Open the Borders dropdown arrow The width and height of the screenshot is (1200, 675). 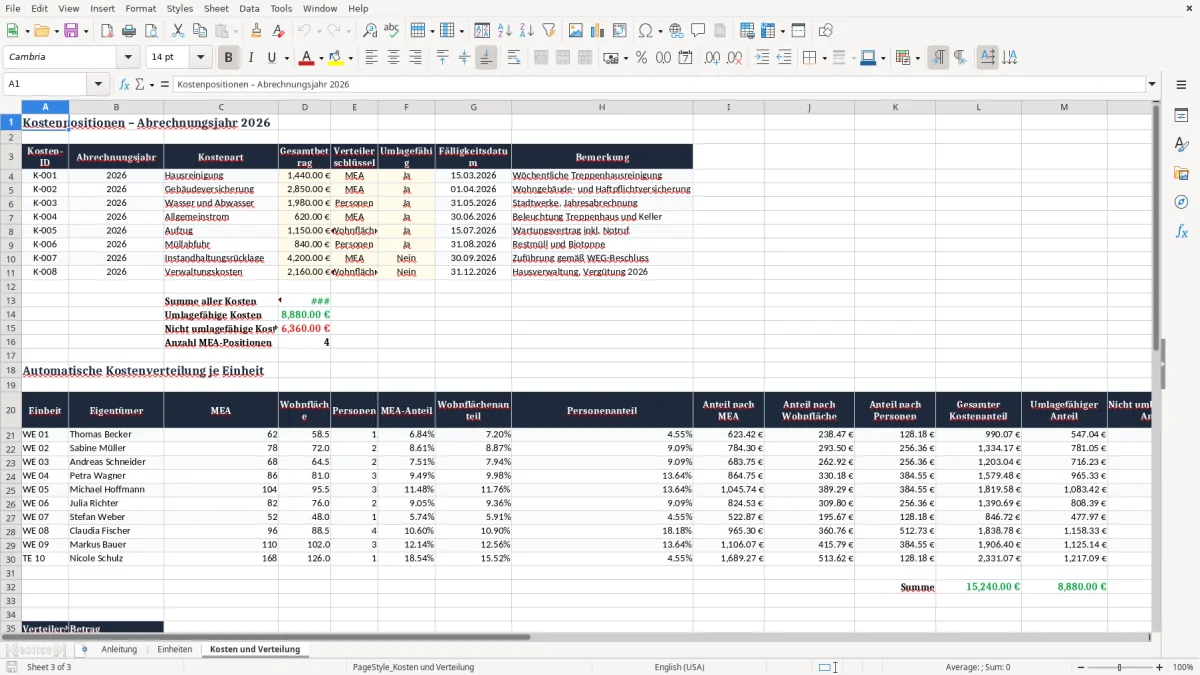[823, 58]
